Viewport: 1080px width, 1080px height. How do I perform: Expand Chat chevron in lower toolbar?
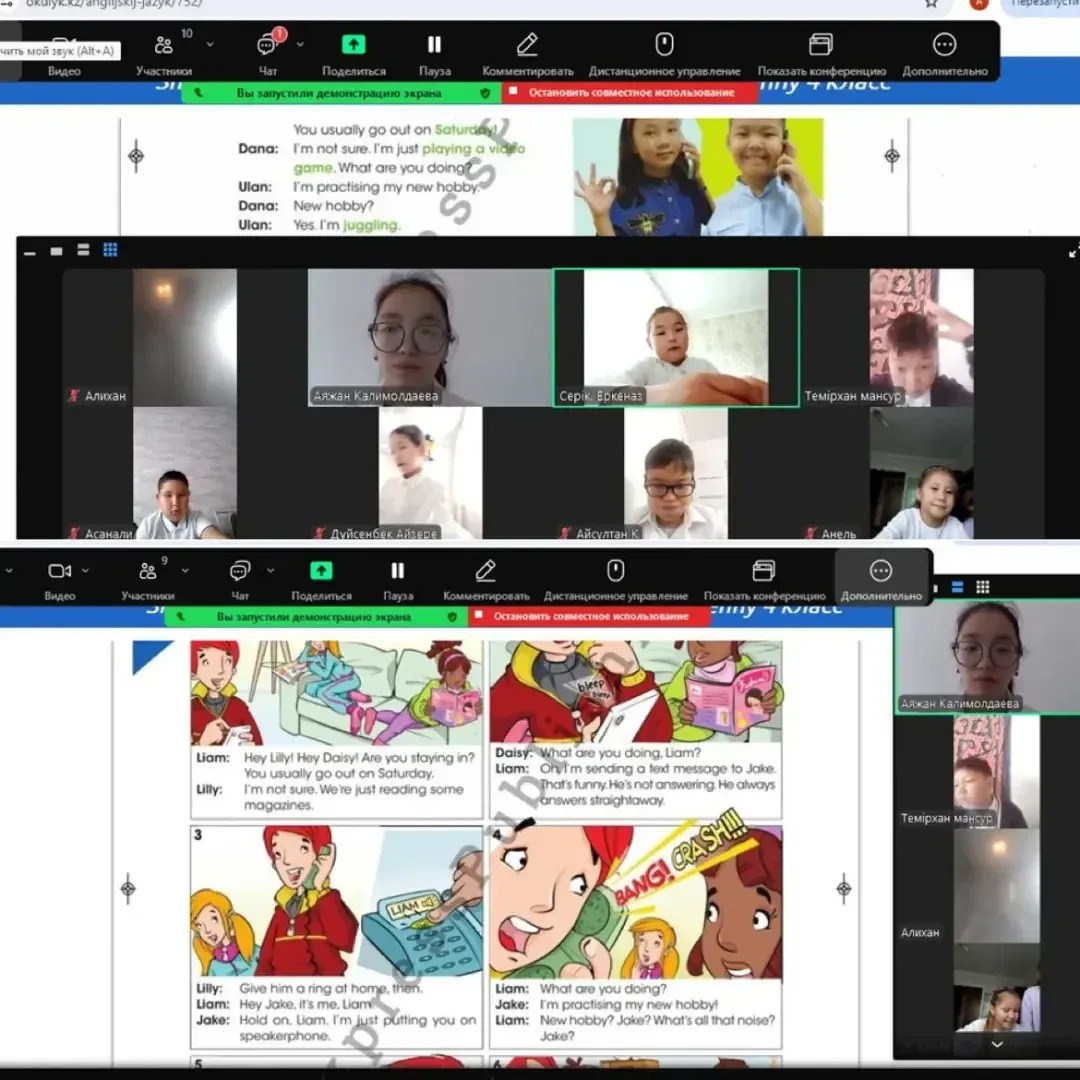(x=271, y=571)
